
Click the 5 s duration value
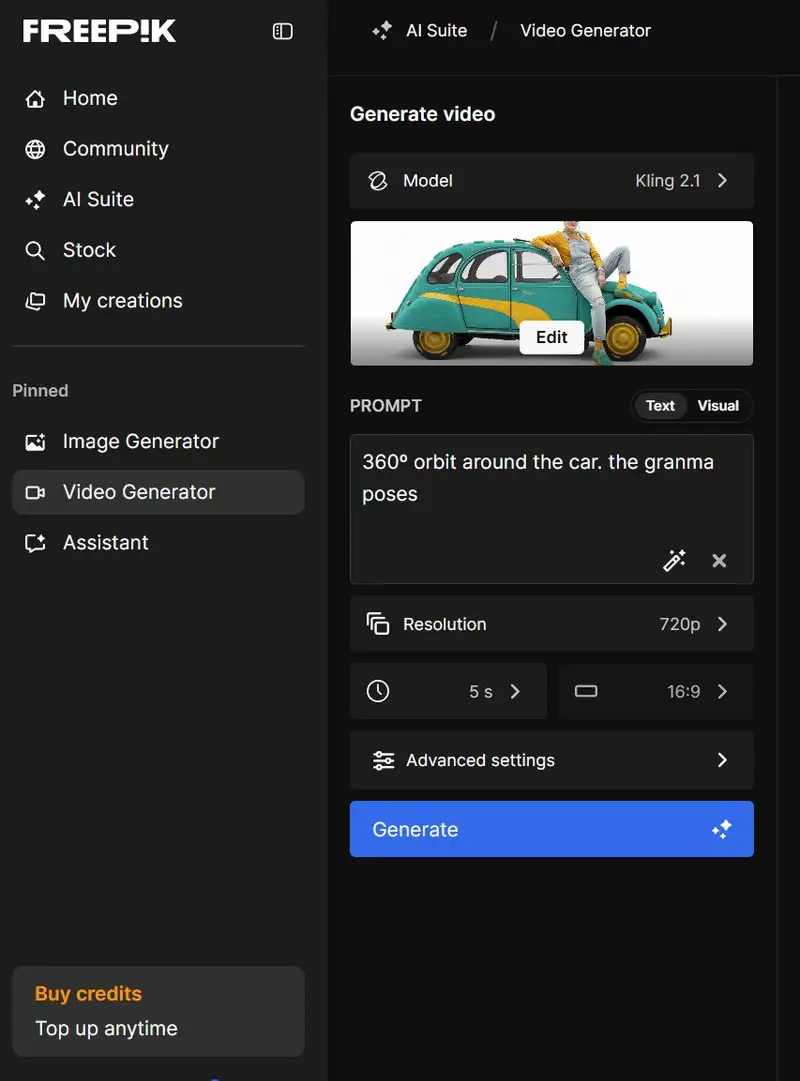[x=481, y=691]
